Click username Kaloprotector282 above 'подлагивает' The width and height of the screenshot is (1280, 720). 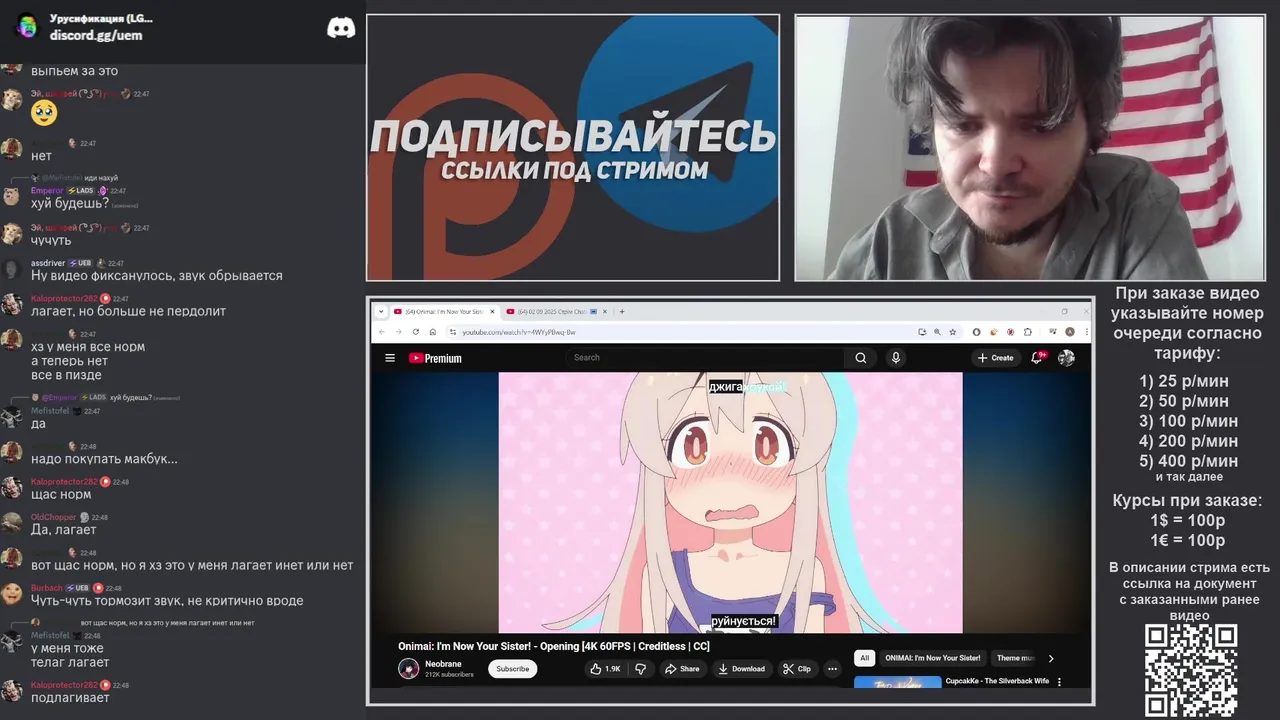point(64,685)
